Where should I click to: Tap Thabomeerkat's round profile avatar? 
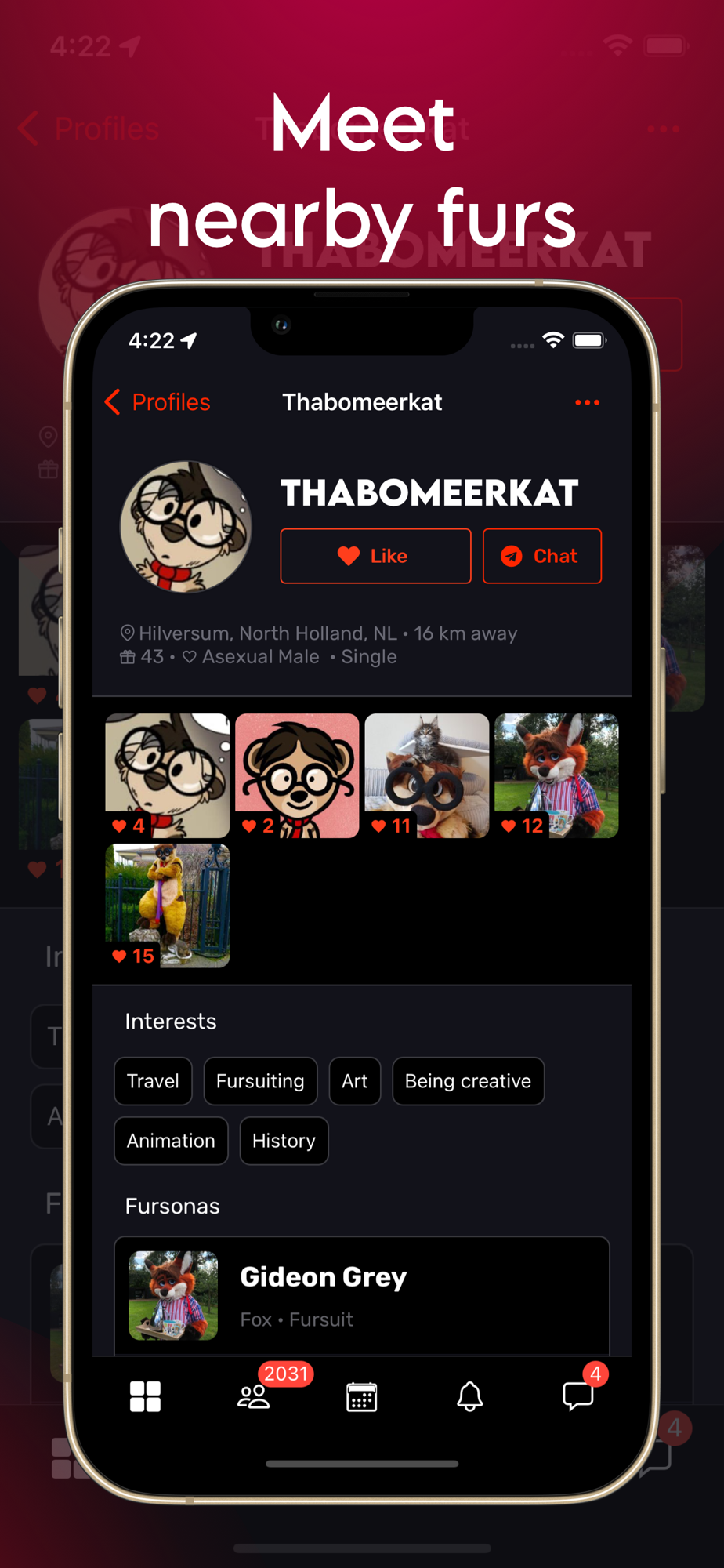pyautogui.click(x=186, y=526)
